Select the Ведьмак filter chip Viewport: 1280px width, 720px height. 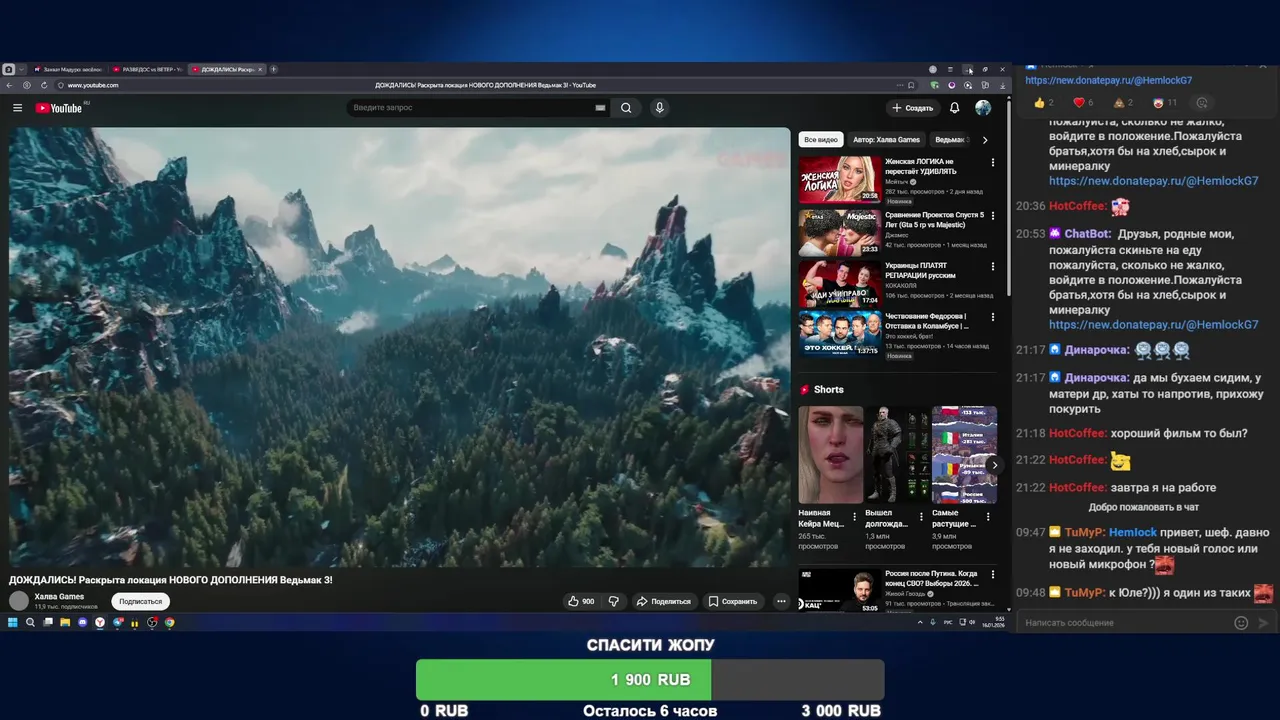[950, 140]
